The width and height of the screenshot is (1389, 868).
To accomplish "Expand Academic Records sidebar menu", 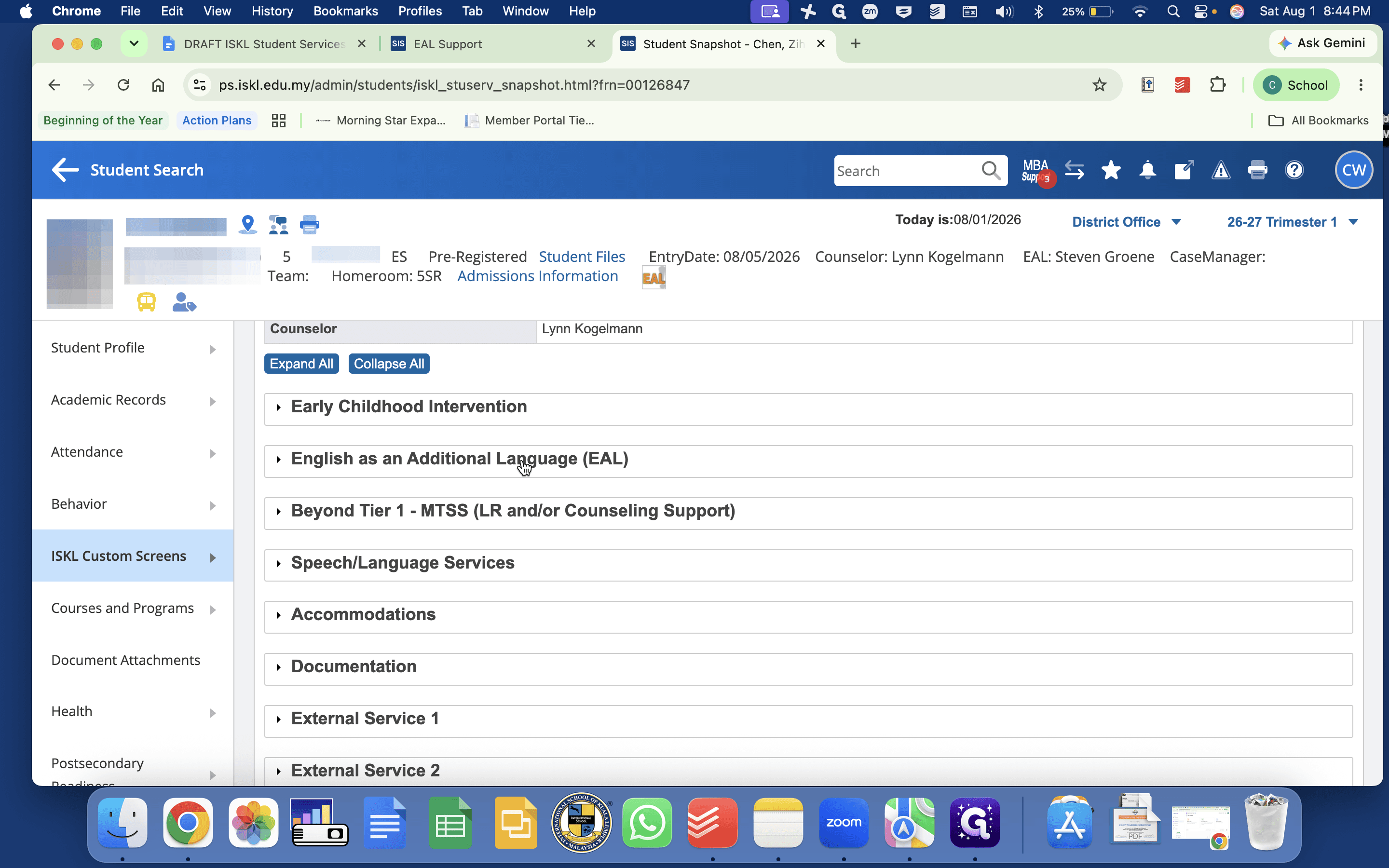I will coord(133,400).
